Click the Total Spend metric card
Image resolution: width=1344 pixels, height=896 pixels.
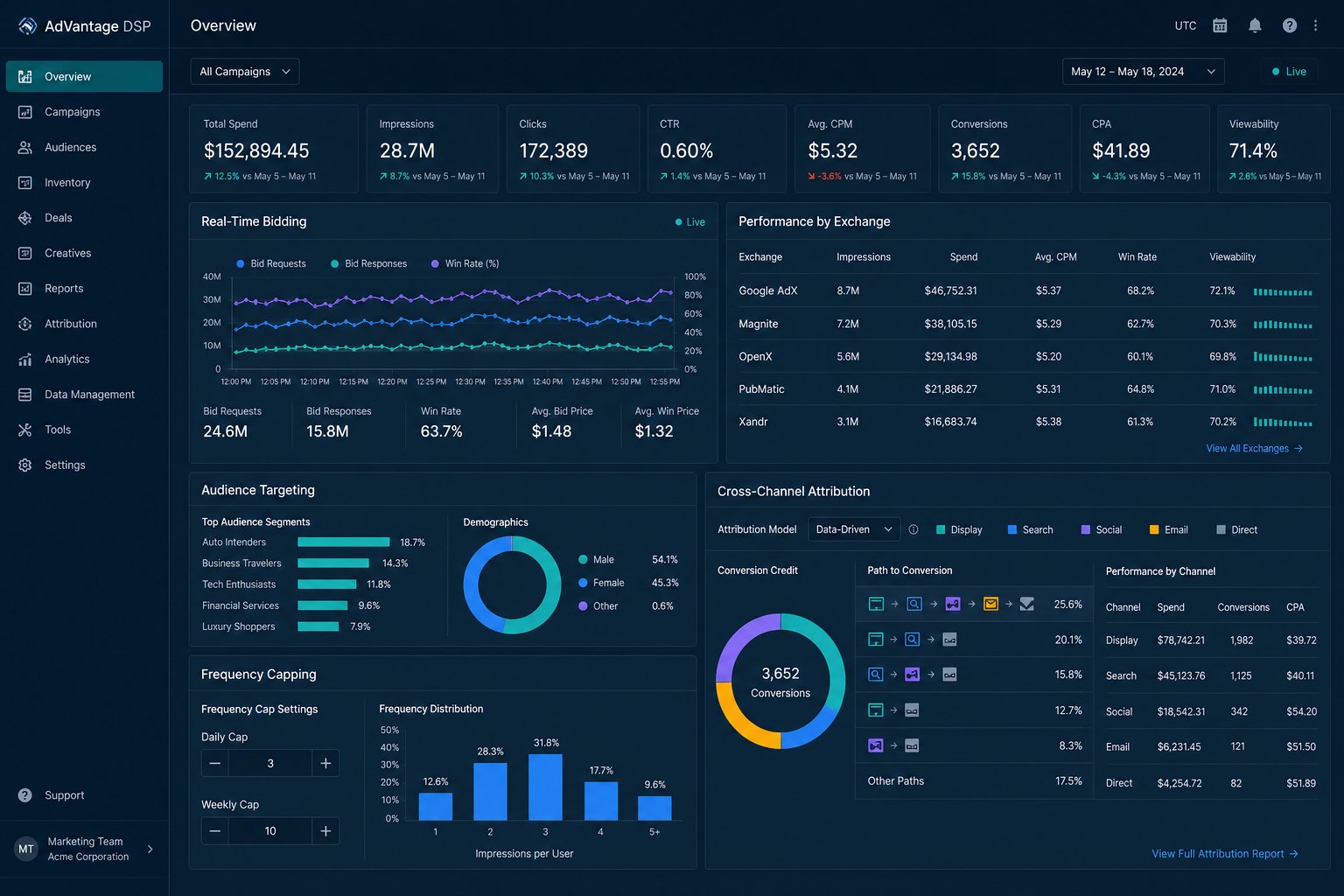click(x=274, y=149)
